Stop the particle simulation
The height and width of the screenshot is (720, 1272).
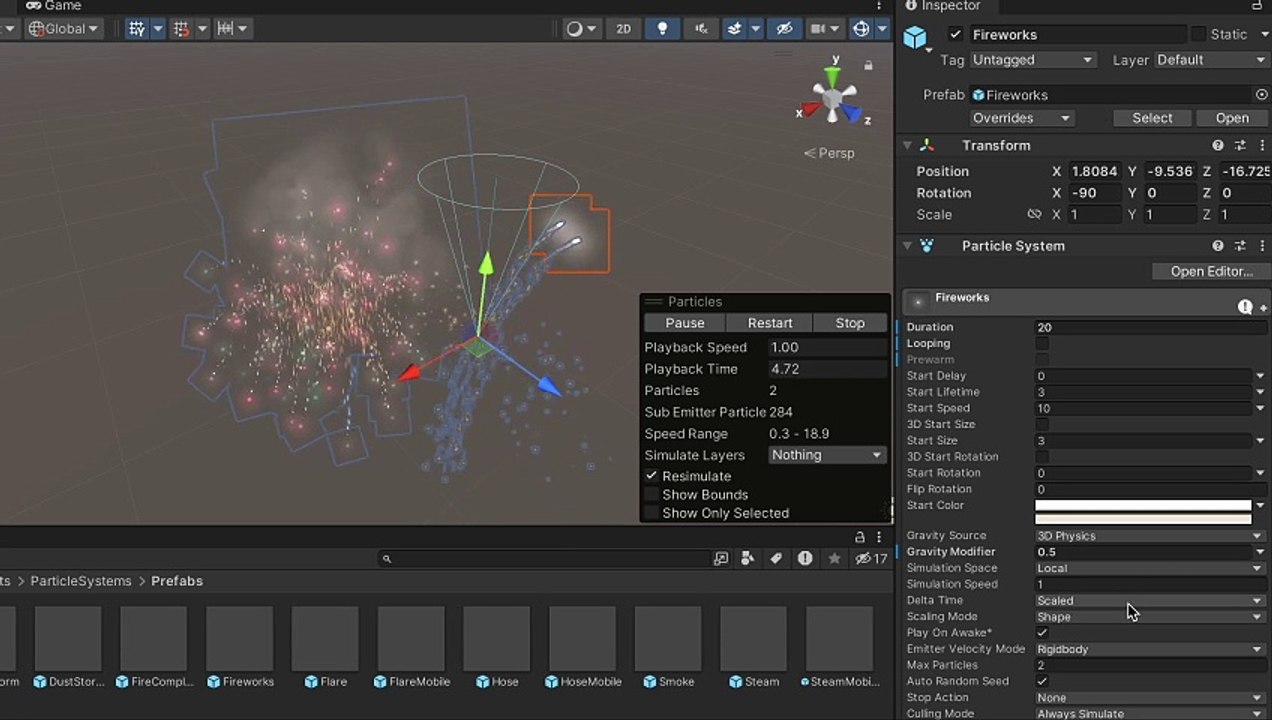click(850, 323)
